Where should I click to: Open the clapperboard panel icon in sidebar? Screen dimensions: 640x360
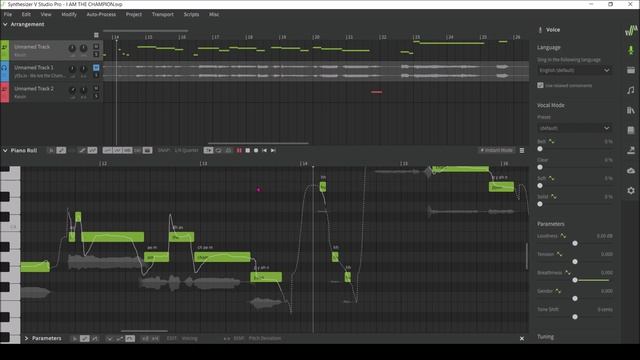point(631,70)
